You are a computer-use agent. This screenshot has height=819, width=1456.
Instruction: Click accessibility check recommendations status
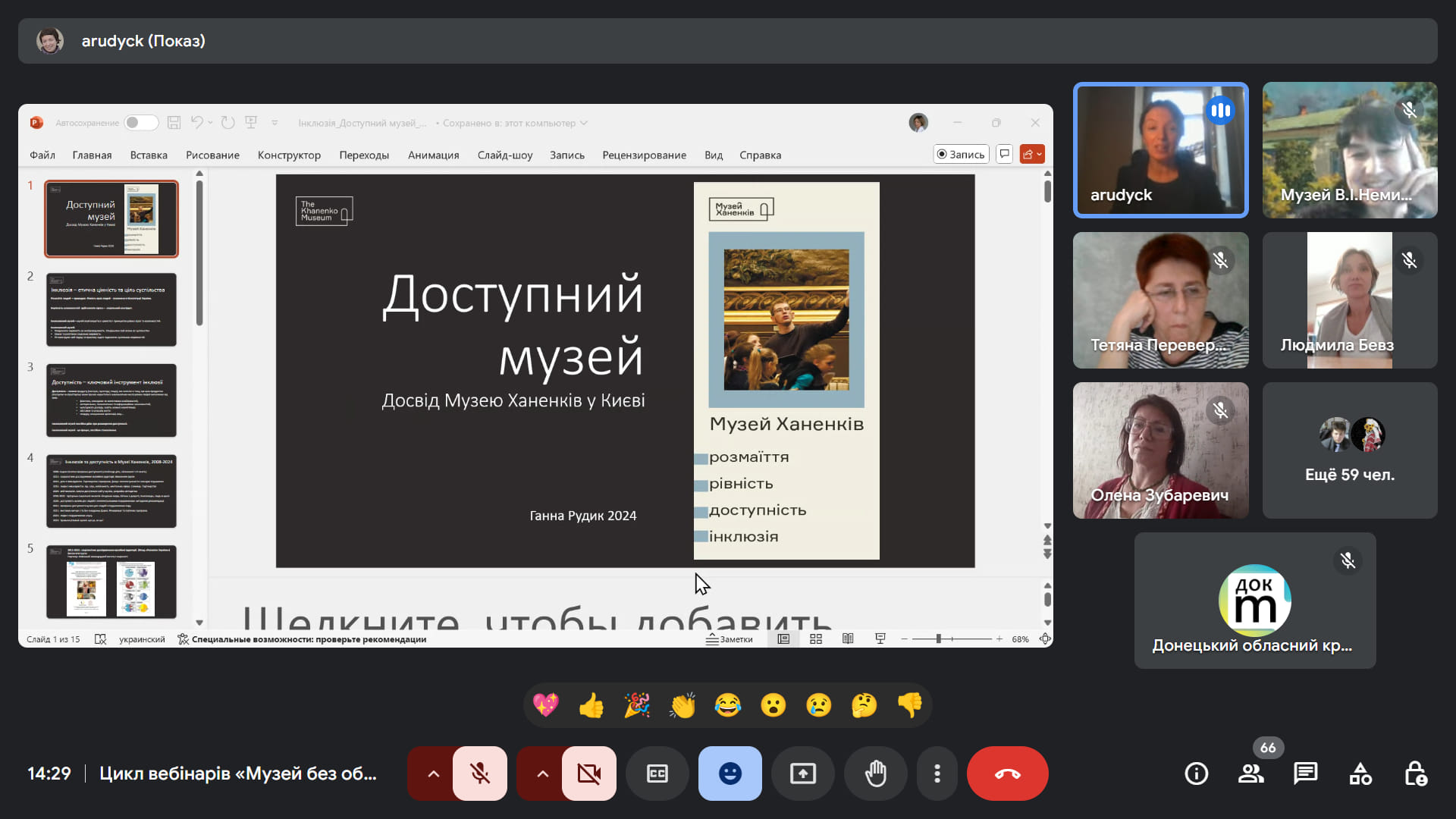click(x=302, y=639)
